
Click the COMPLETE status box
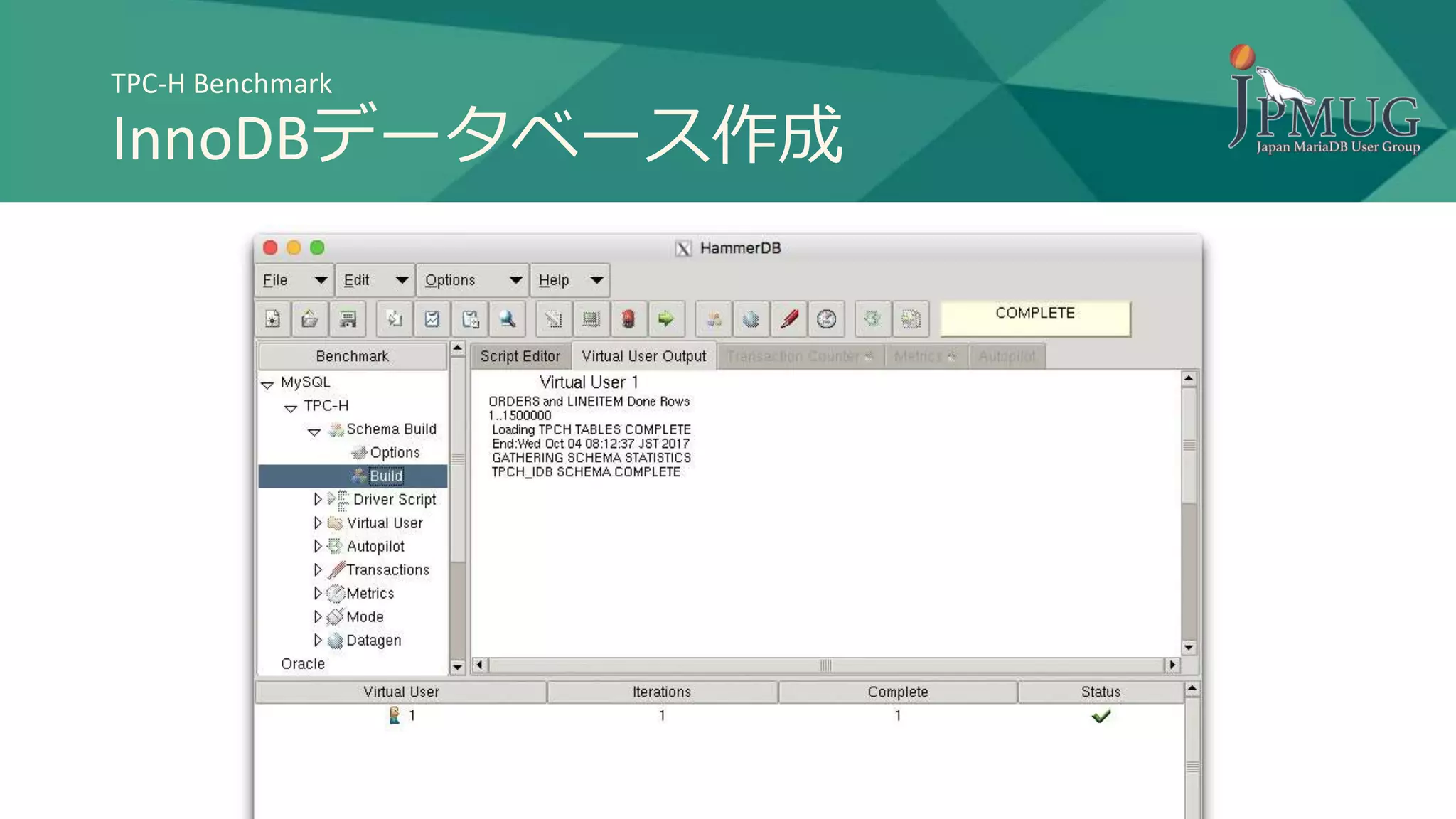[1035, 318]
